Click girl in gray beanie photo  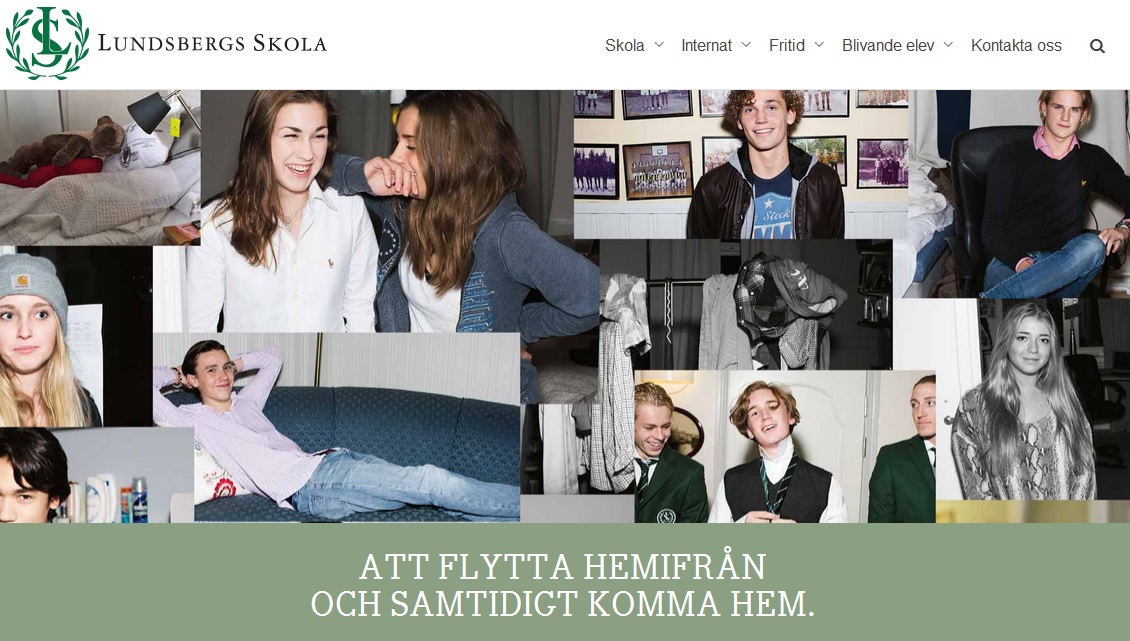pos(50,337)
